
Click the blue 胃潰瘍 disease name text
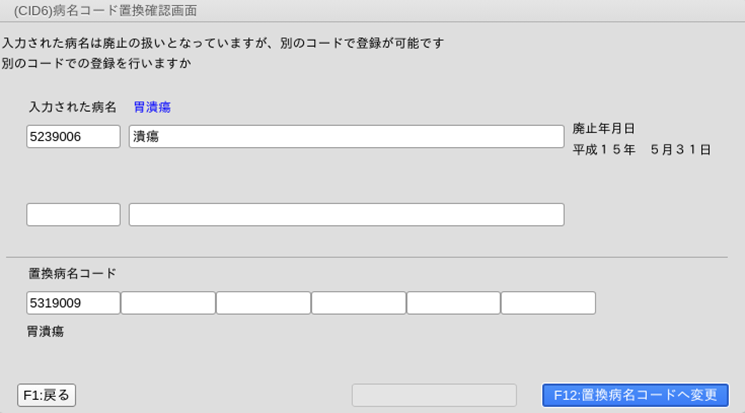point(152,107)
